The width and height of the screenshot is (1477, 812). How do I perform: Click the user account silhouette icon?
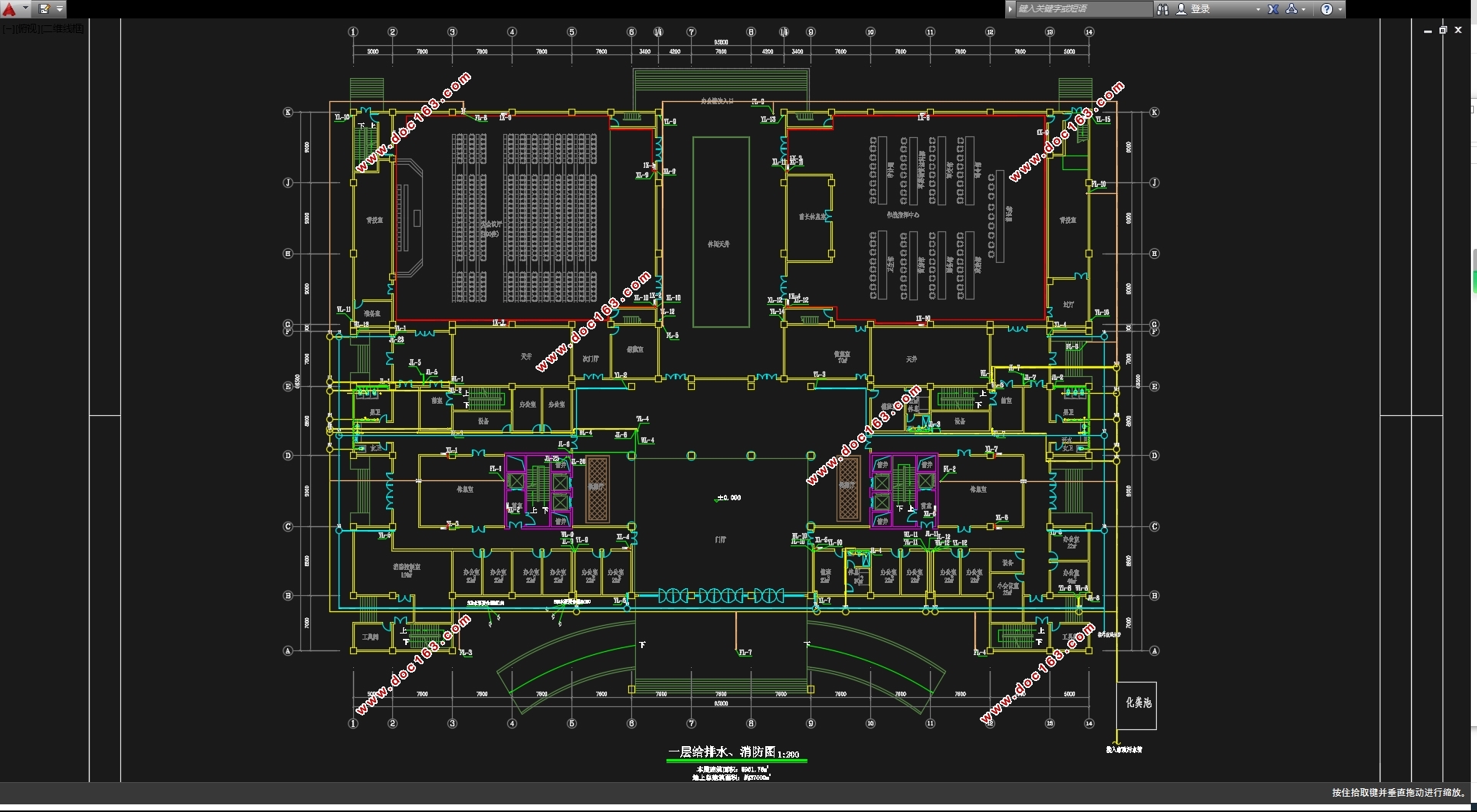point(1181,9)
